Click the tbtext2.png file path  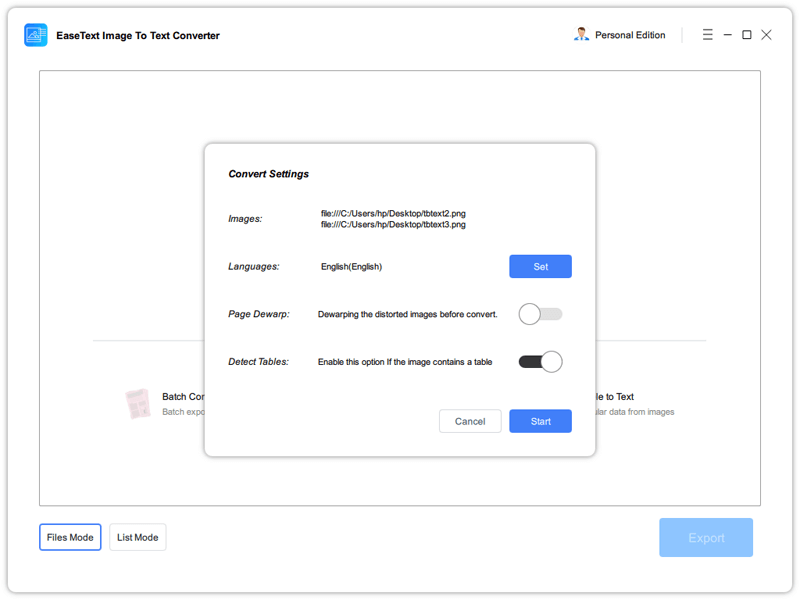pyautogui.click(x=393, y=213)
